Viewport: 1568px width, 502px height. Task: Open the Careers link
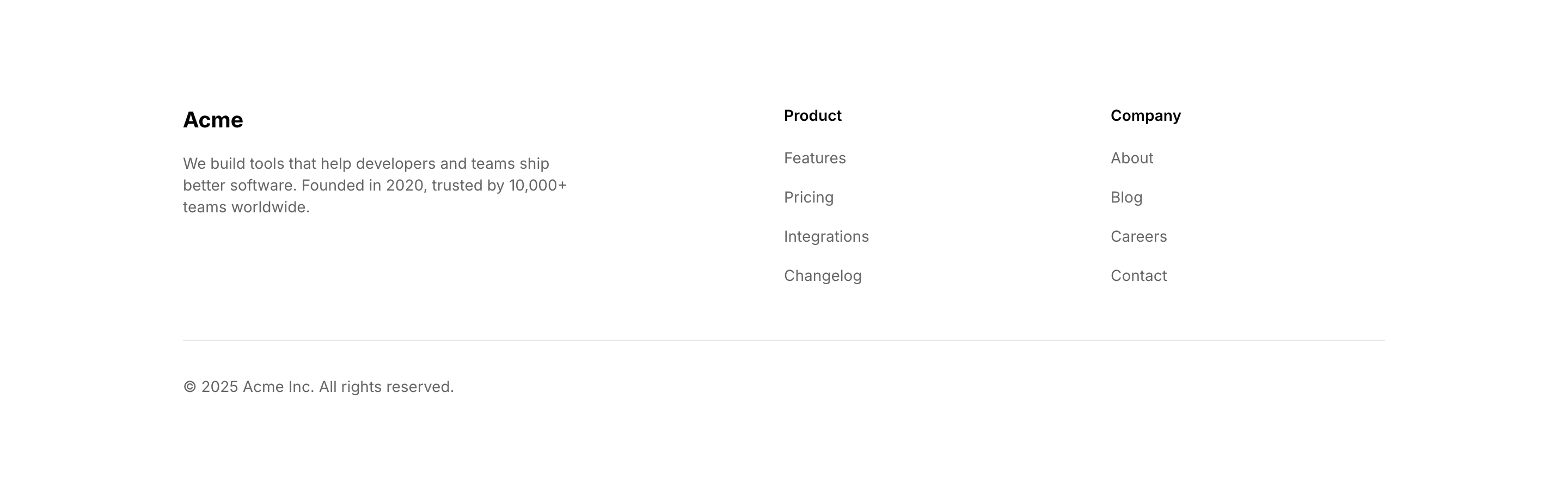pos(1138,237)
